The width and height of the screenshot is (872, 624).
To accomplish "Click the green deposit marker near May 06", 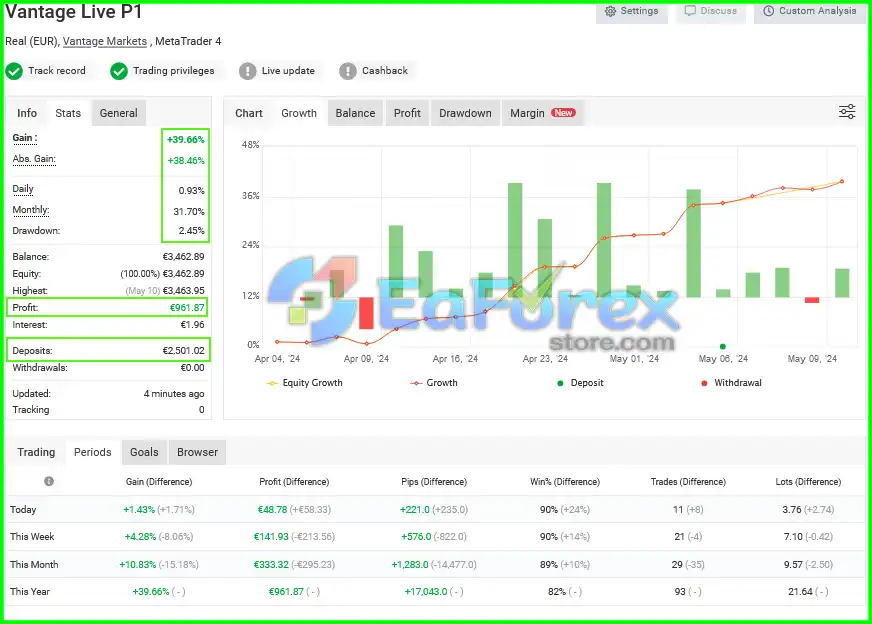I will tap(722, 346).
